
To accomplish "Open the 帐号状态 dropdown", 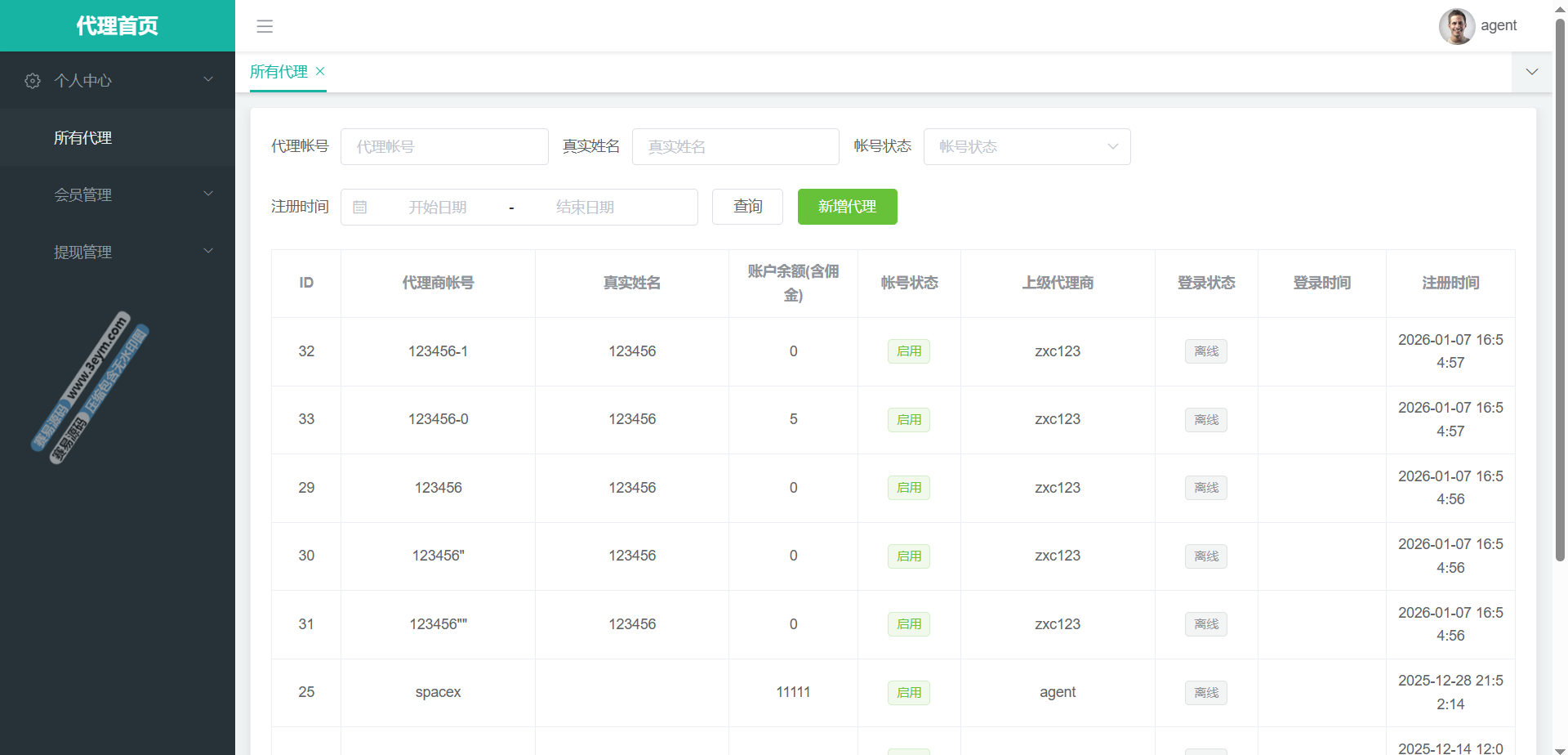I will (1027, 147).
